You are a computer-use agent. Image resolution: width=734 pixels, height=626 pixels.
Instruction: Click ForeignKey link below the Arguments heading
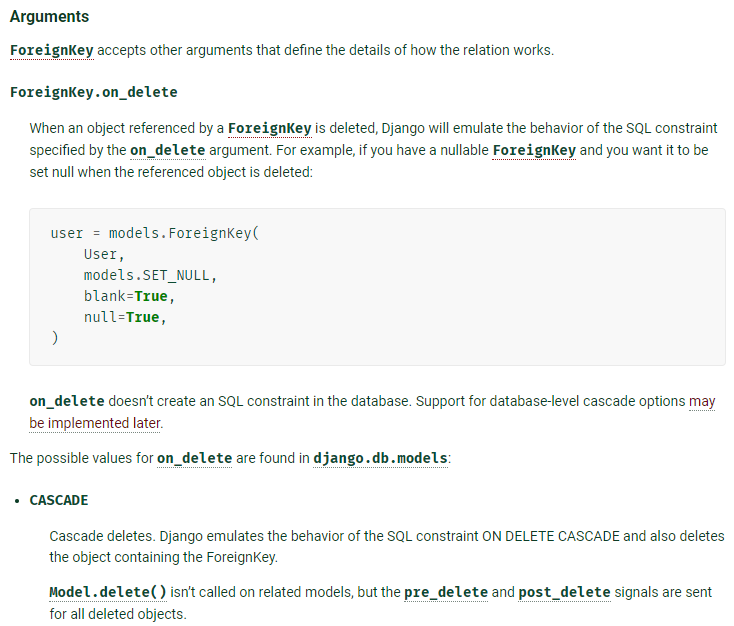52,50
